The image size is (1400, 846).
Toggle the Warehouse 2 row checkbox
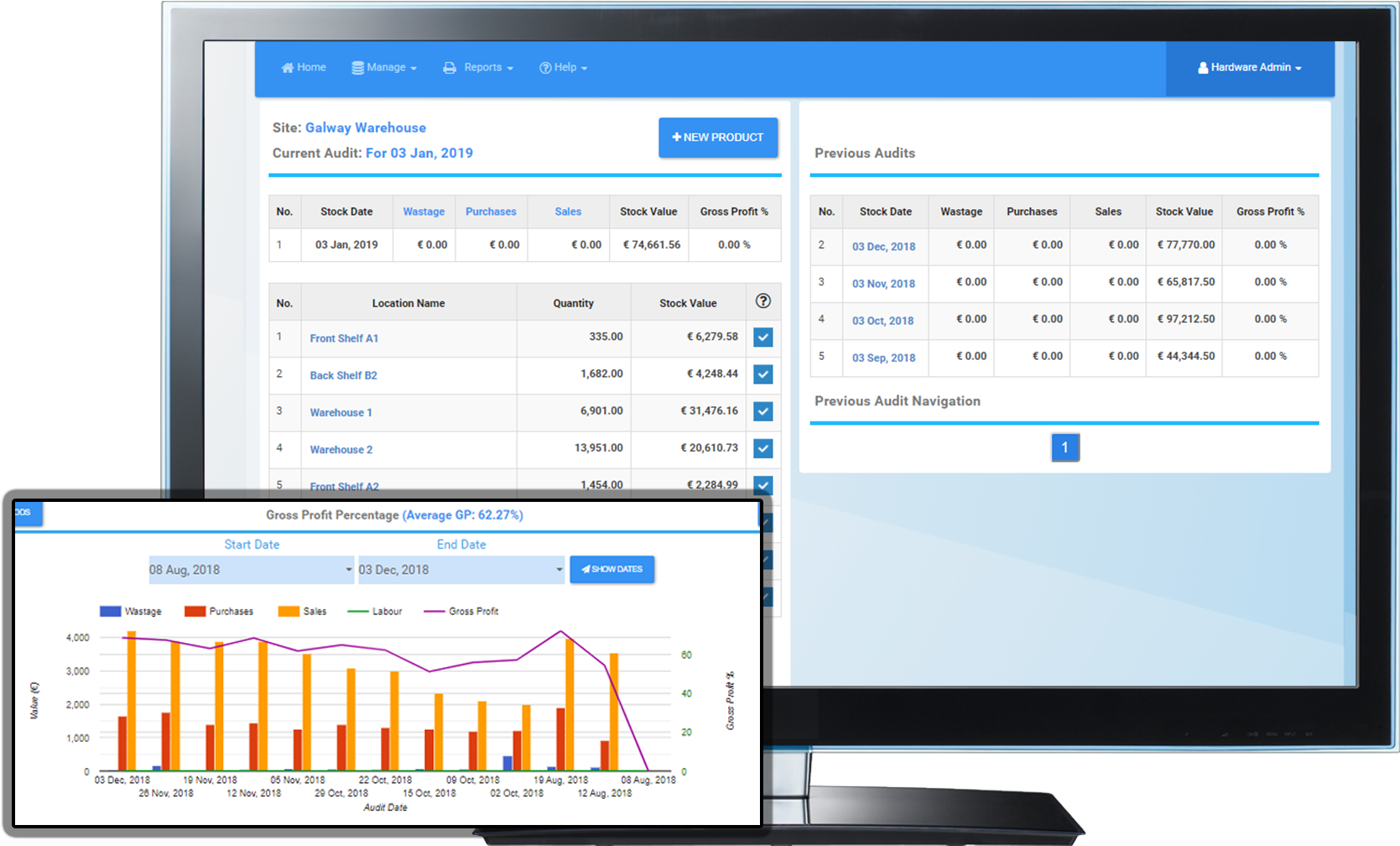tap(762, 448)
